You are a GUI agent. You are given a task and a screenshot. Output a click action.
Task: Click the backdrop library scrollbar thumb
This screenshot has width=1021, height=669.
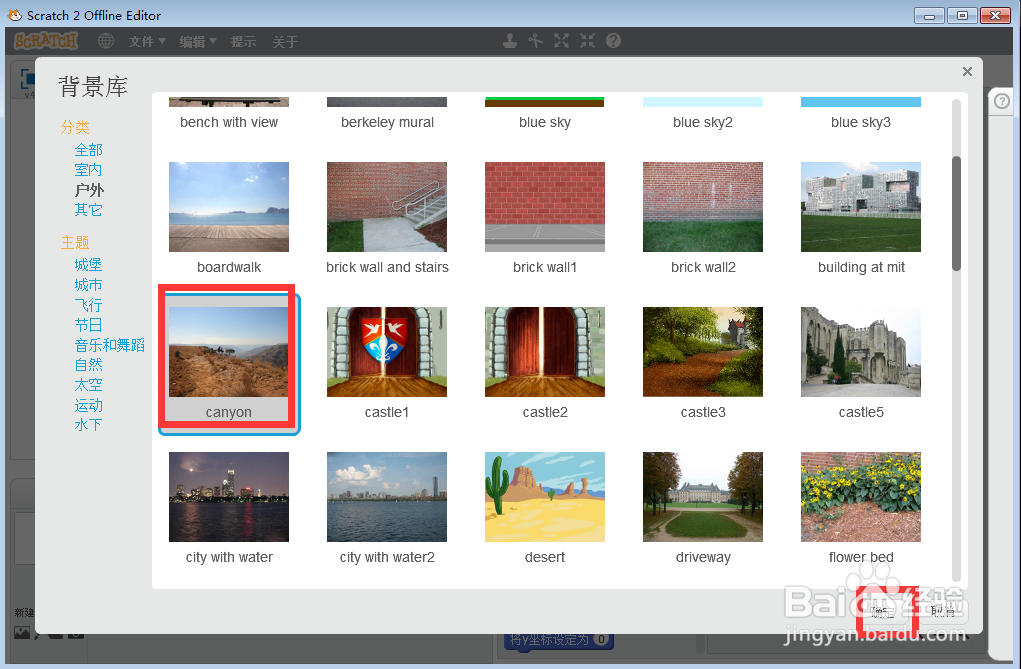[x=956, y=213]
